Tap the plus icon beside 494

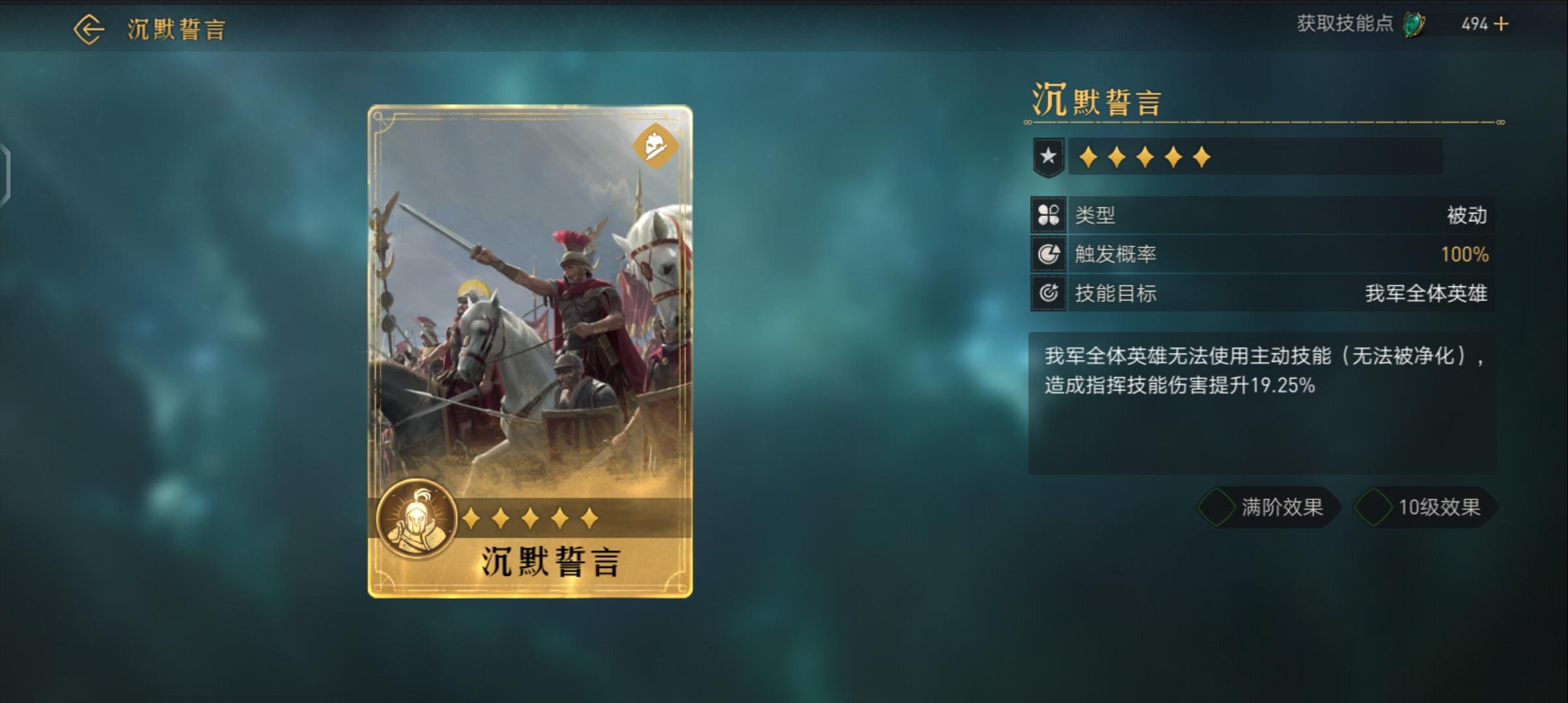pyautogui.click(x=1501, y=24)
